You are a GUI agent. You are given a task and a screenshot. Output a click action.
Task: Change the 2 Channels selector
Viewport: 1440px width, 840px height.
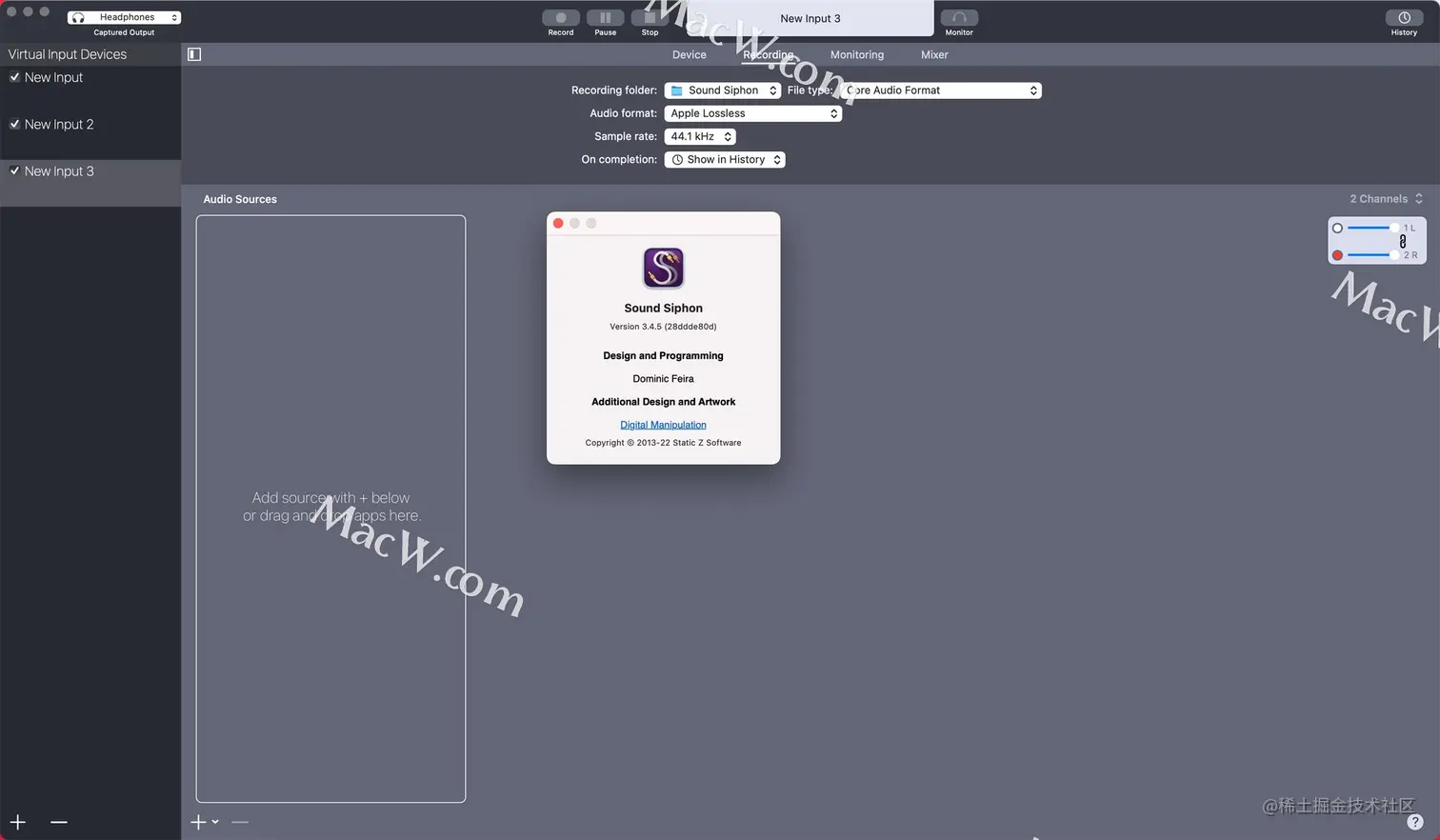point(1386,199)
